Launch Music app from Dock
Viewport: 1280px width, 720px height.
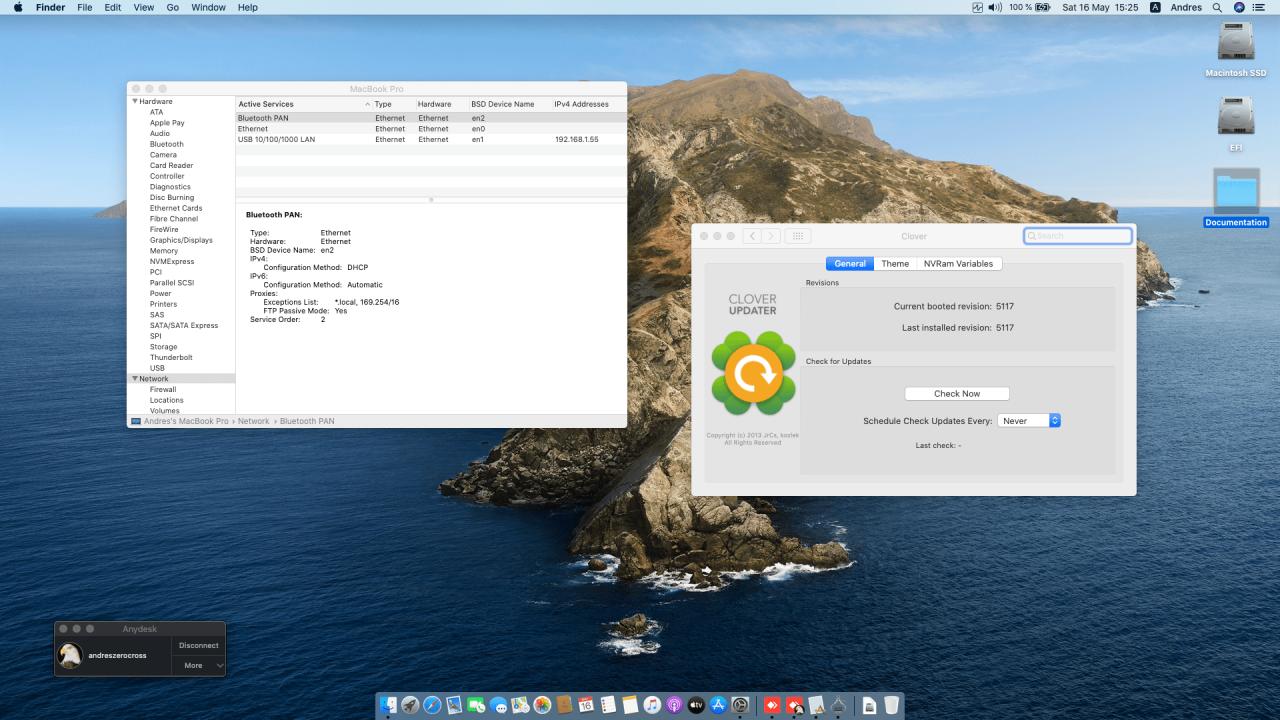(652, 705)
